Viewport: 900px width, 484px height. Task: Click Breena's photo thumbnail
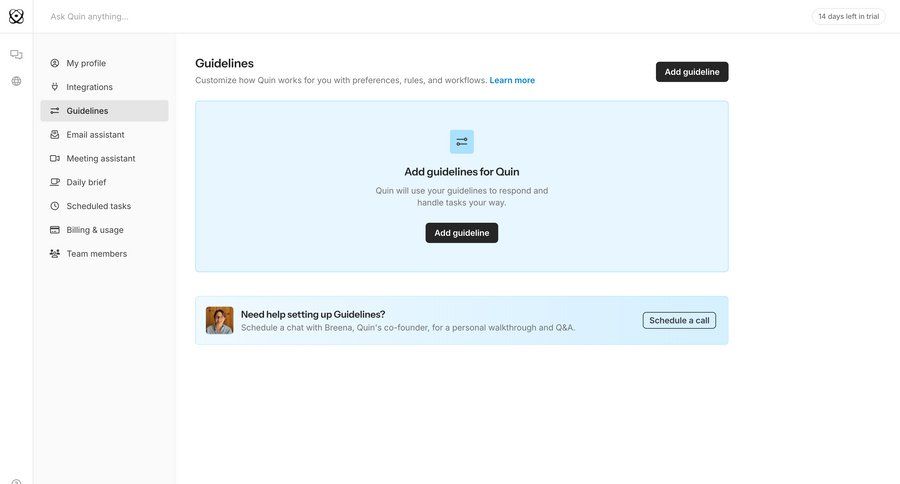tap(220, 320)
